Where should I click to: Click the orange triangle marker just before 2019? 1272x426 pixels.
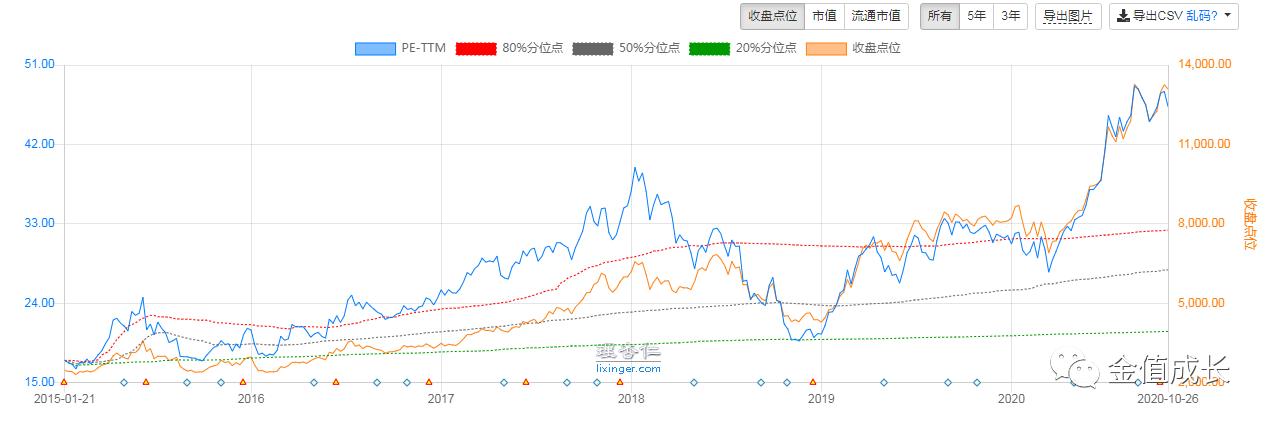(x=813, y=382)
